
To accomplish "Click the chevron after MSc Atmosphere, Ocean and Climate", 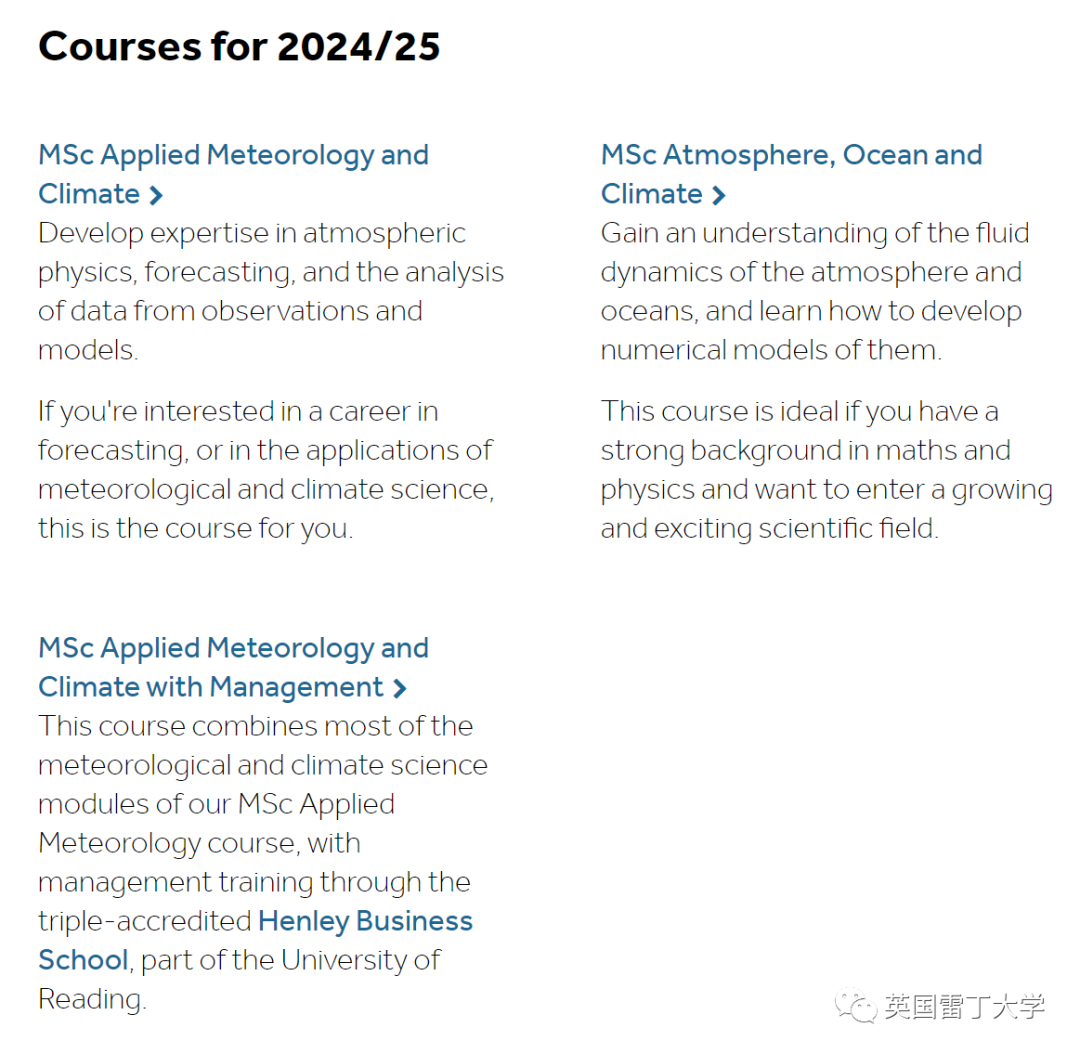I will click(x=719, y=195).
